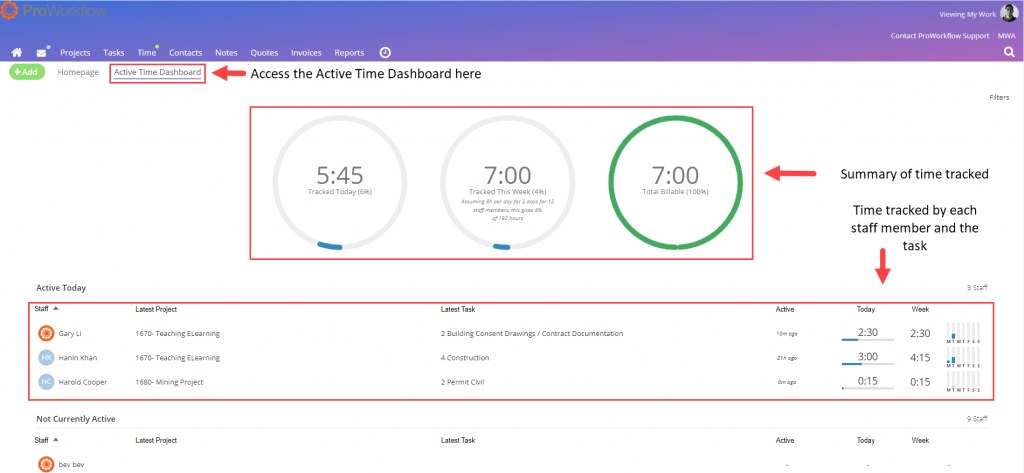Open the Quotes menu

tap(264, 53)
